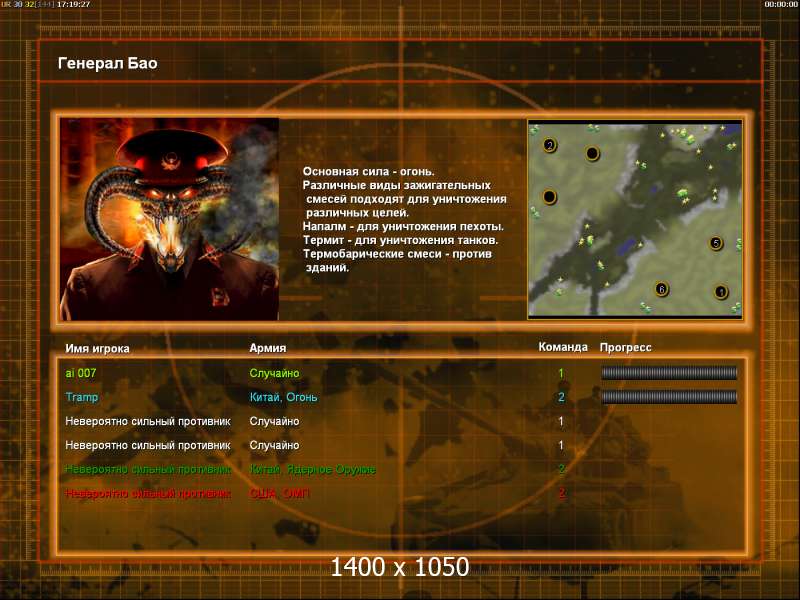Click the 'Армия' column header
The height and width of the screenshot is (600, 800).
tap(267, 348)
